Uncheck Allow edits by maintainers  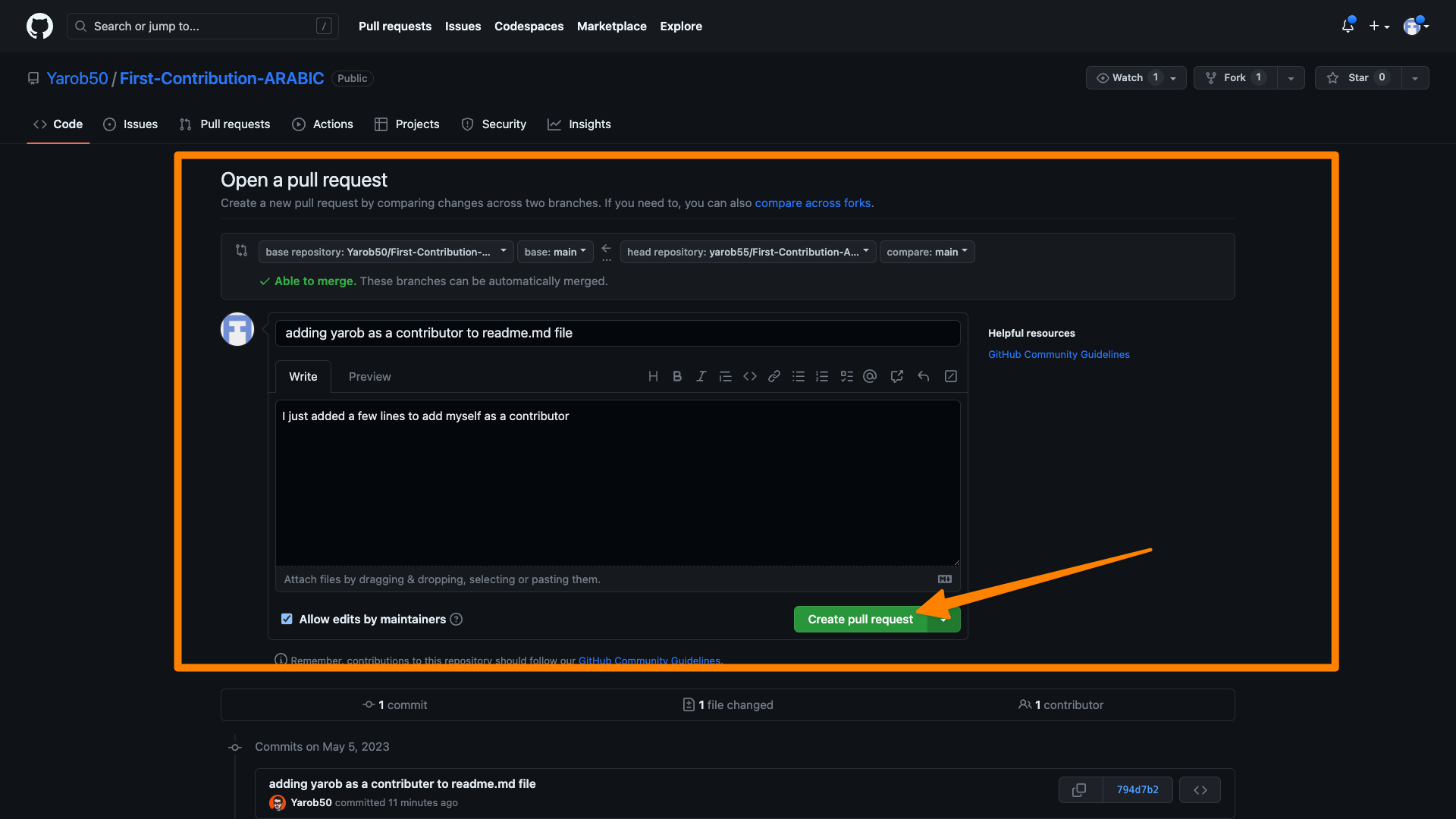pos(287,619)
